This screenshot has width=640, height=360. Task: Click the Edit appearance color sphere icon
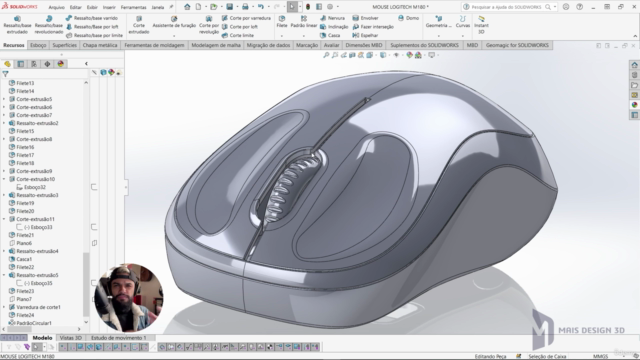409,55
